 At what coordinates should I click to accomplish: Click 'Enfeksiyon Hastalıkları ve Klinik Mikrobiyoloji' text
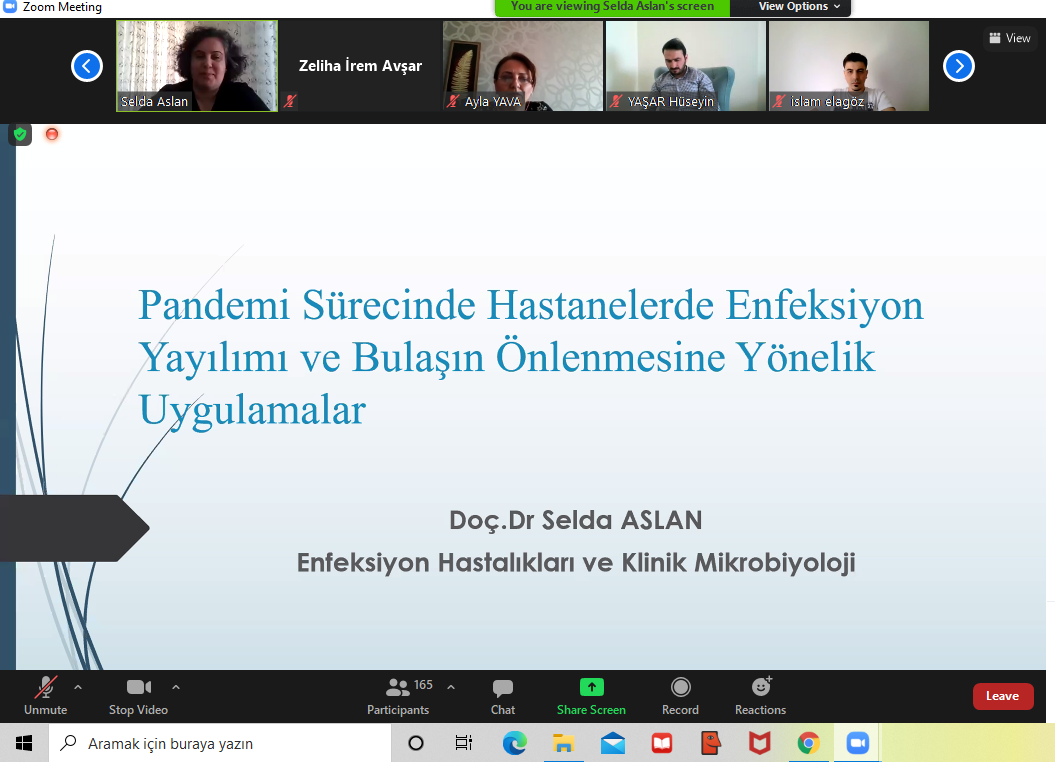576,562
